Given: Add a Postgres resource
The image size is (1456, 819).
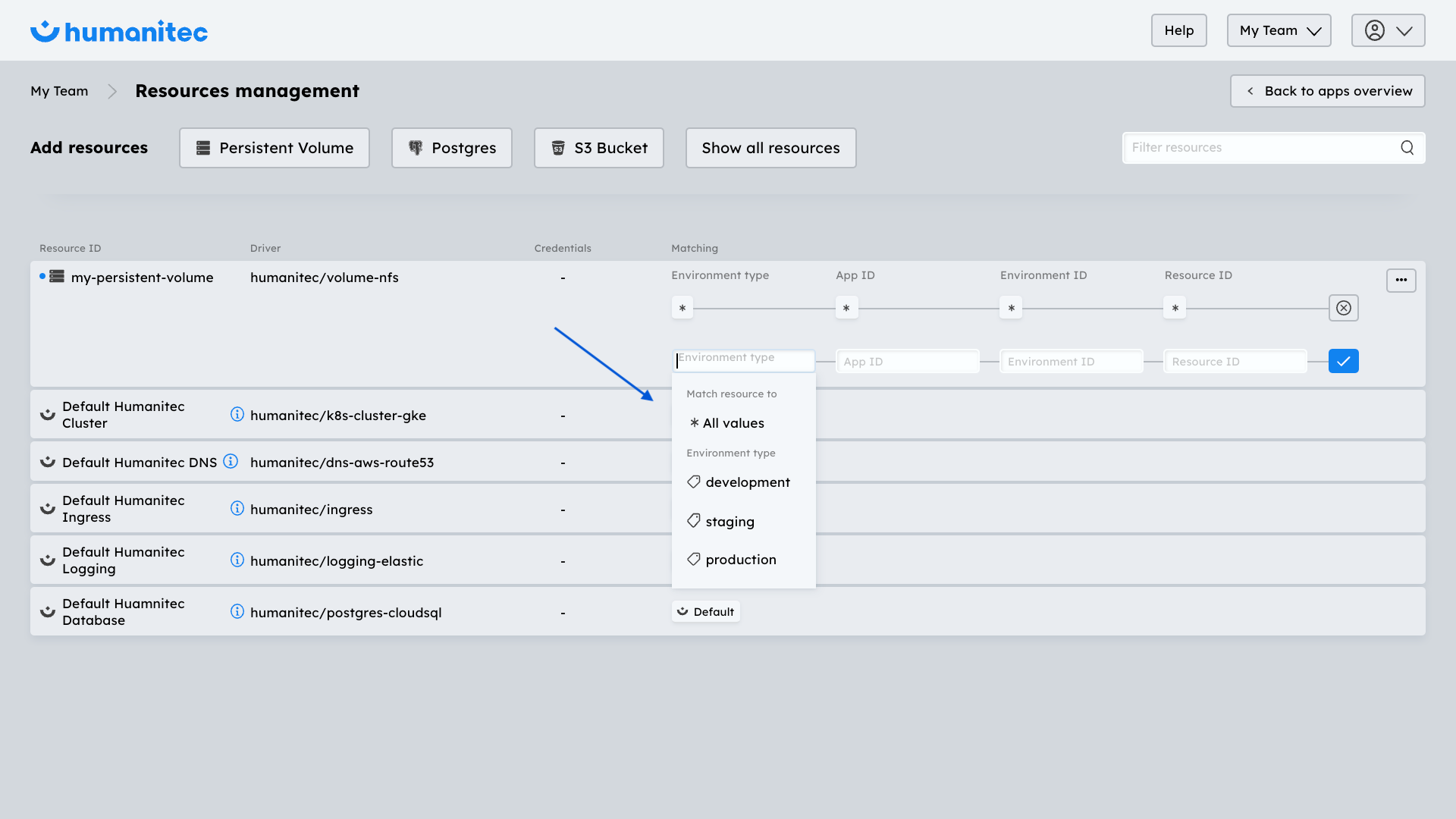Looking at the screenshot, I should [x=452, y=148].
